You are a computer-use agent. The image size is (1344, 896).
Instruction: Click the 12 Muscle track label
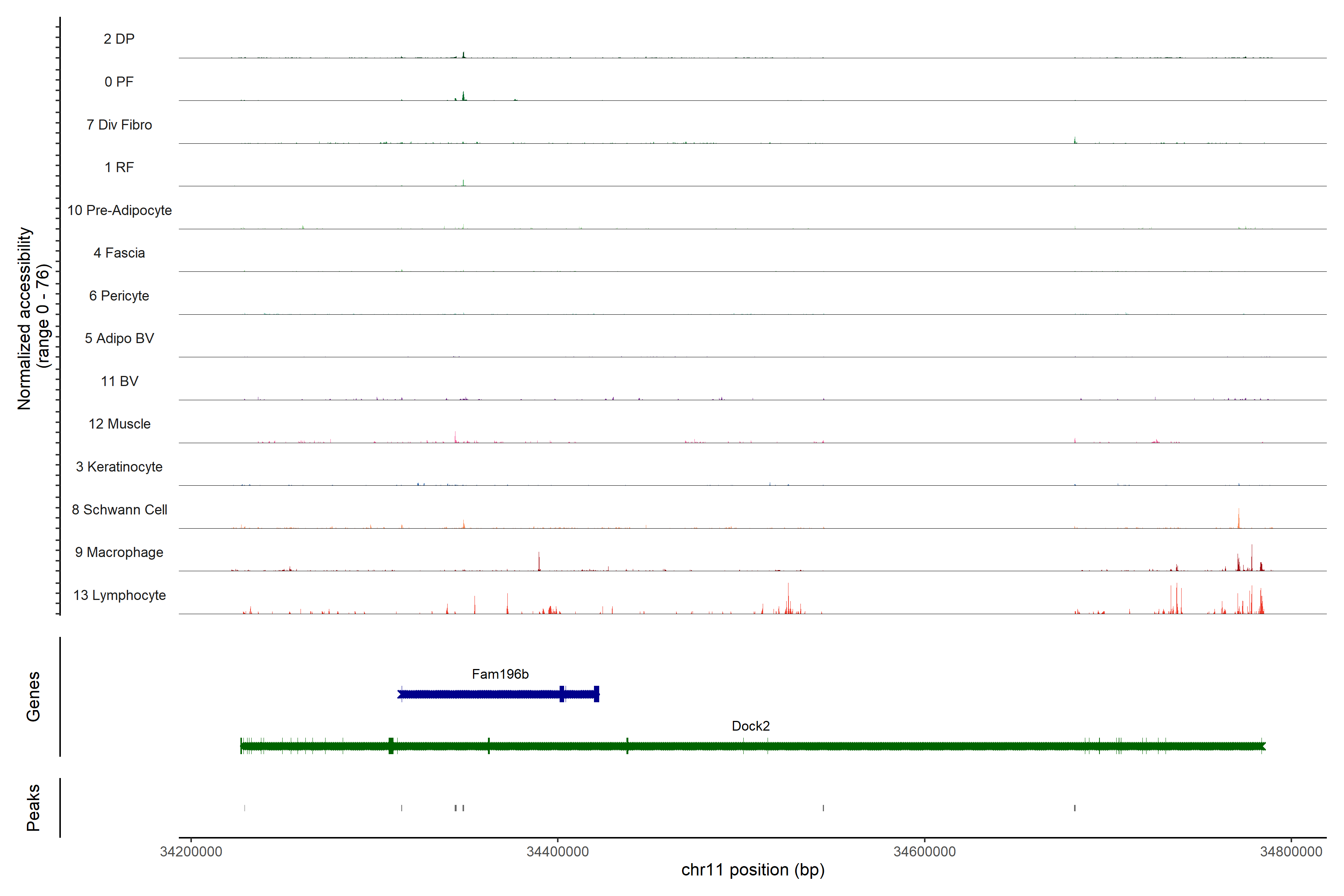pyautogui.click(x=119, y=424)
